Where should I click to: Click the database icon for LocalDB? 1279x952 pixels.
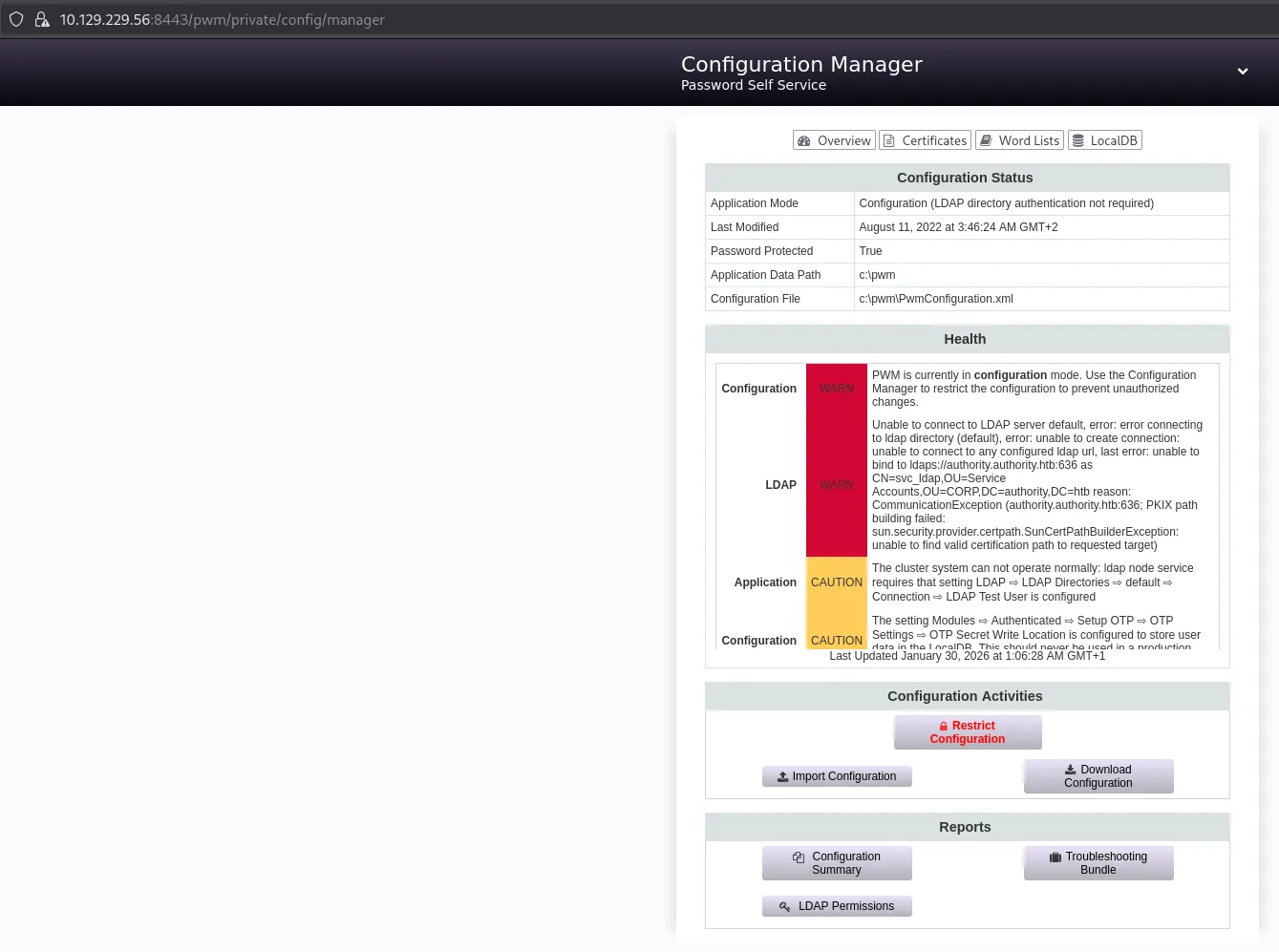(1078, 140)
